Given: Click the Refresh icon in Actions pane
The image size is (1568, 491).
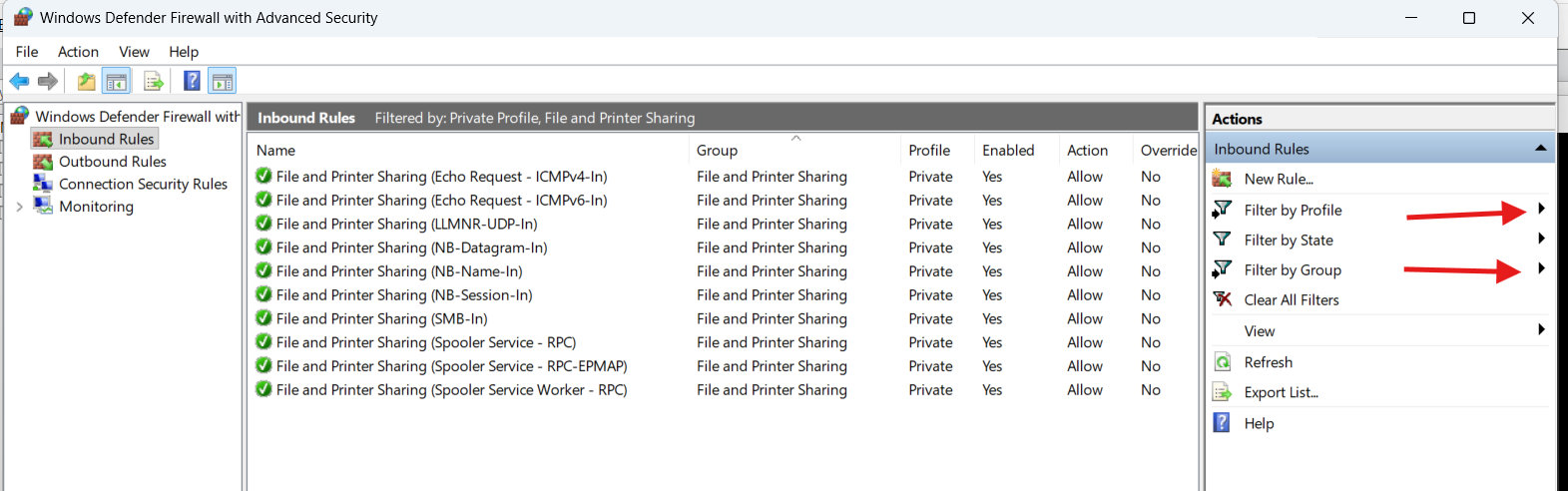Looking at the screenshot, I should (x=1222, y=362).
